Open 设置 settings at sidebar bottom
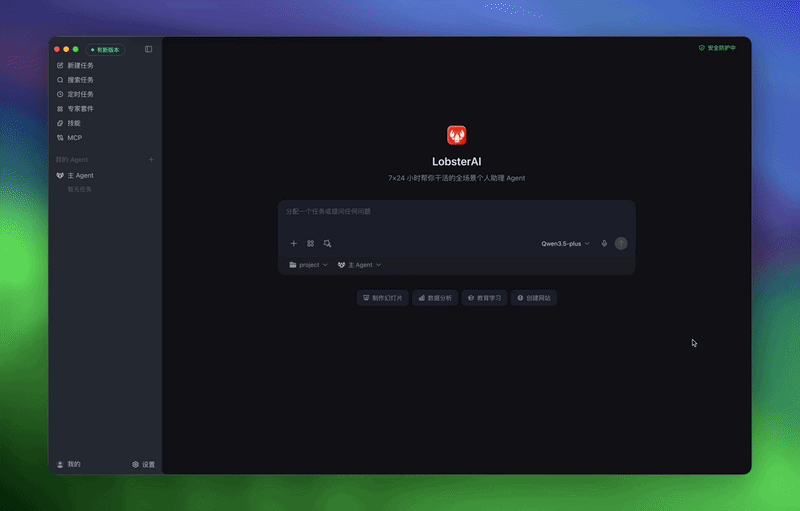This screenshot has height=511, width=800. (143, 465)
